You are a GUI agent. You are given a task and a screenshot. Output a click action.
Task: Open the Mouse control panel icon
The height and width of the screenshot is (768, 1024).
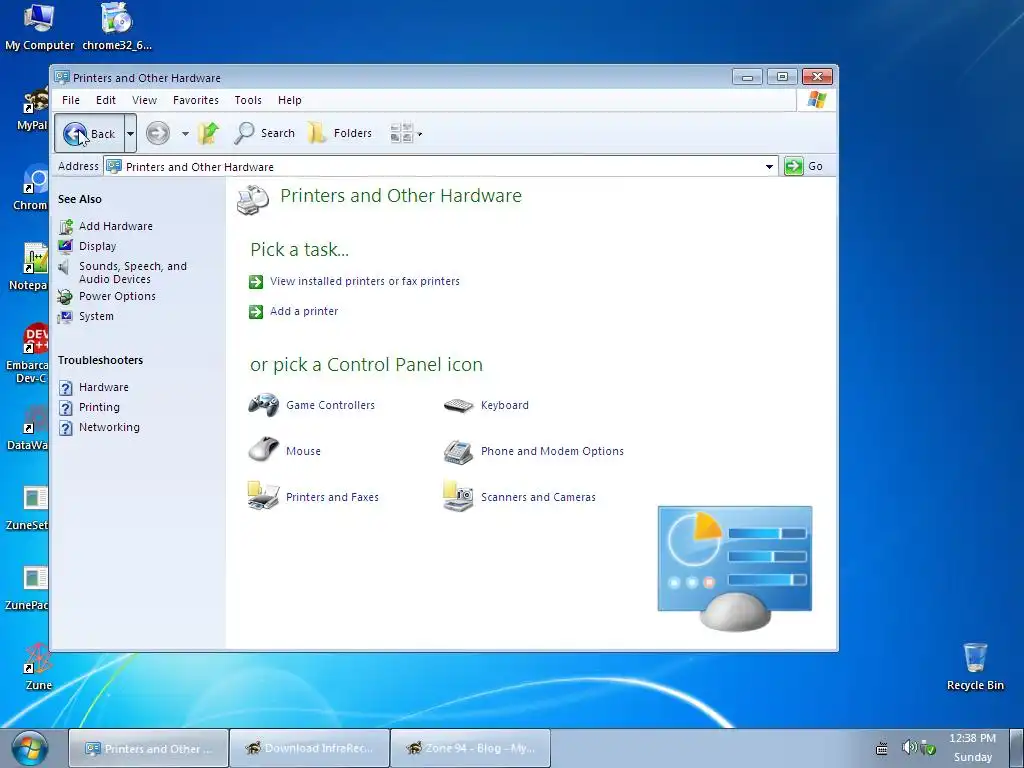point(264,450)
